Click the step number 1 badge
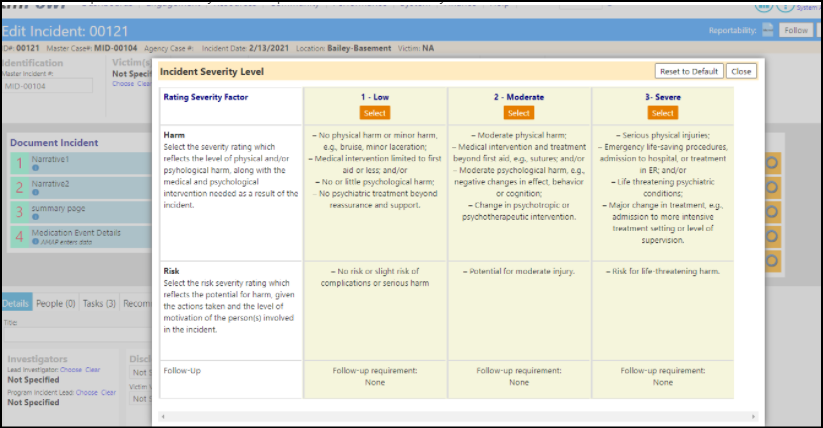 pyautogui.click(x=19, y=163)
